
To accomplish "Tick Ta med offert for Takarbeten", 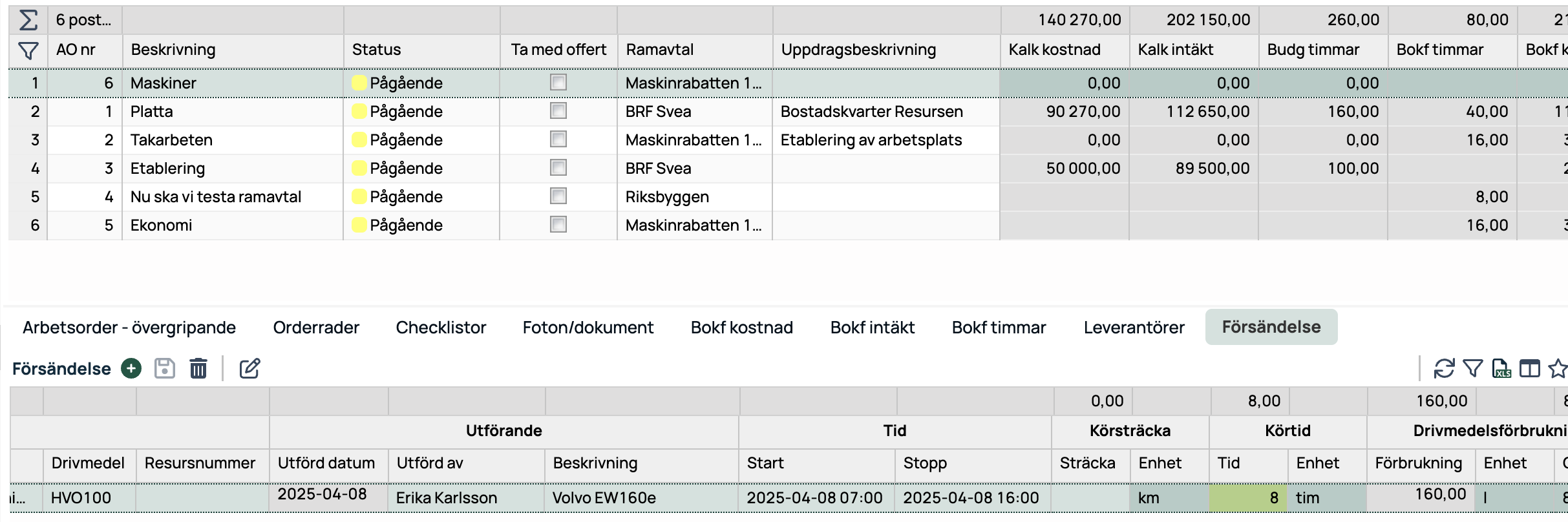I will point(558,139).
